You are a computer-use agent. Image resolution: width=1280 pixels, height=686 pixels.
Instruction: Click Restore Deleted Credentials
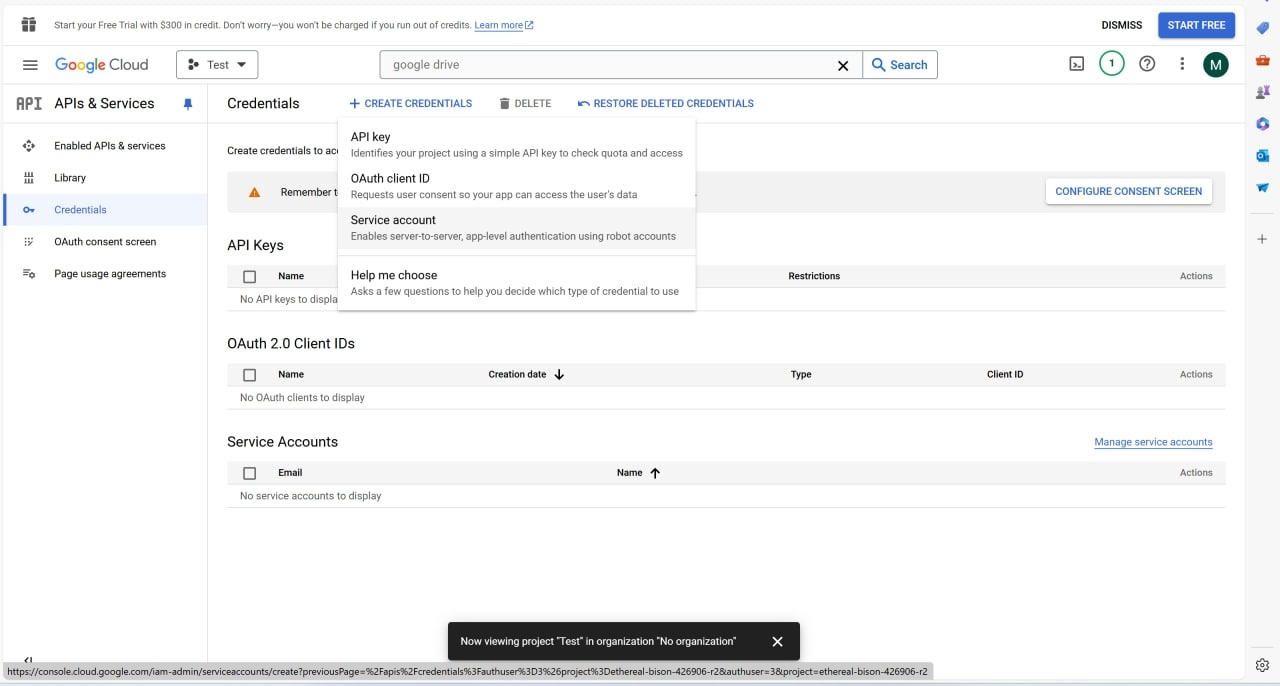[x=666, y=103]
